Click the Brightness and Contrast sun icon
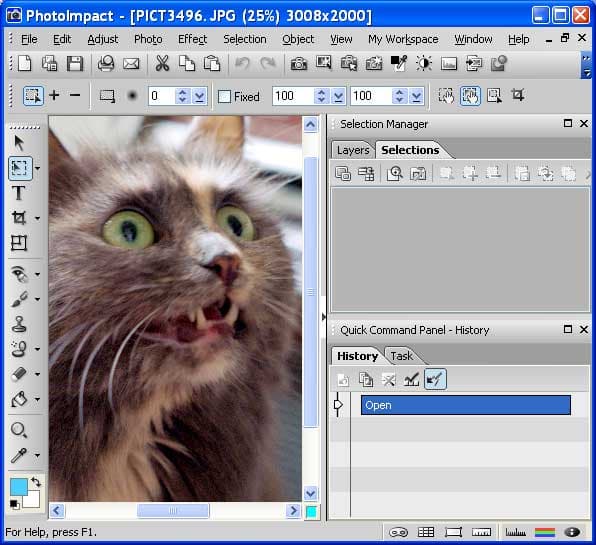The height and width of the screenshot is (545, 596). [424, 63]
